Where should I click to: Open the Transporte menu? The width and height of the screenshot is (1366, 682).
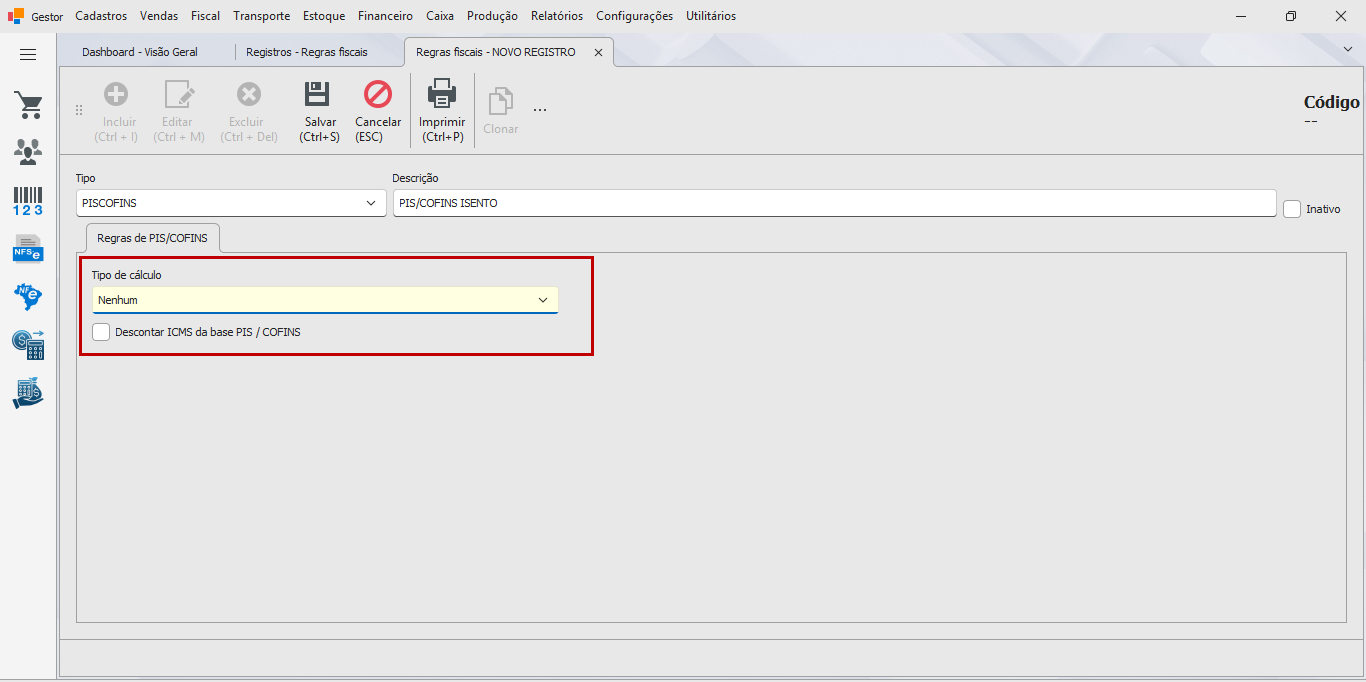pyautogui.click(x=262, y=16)
